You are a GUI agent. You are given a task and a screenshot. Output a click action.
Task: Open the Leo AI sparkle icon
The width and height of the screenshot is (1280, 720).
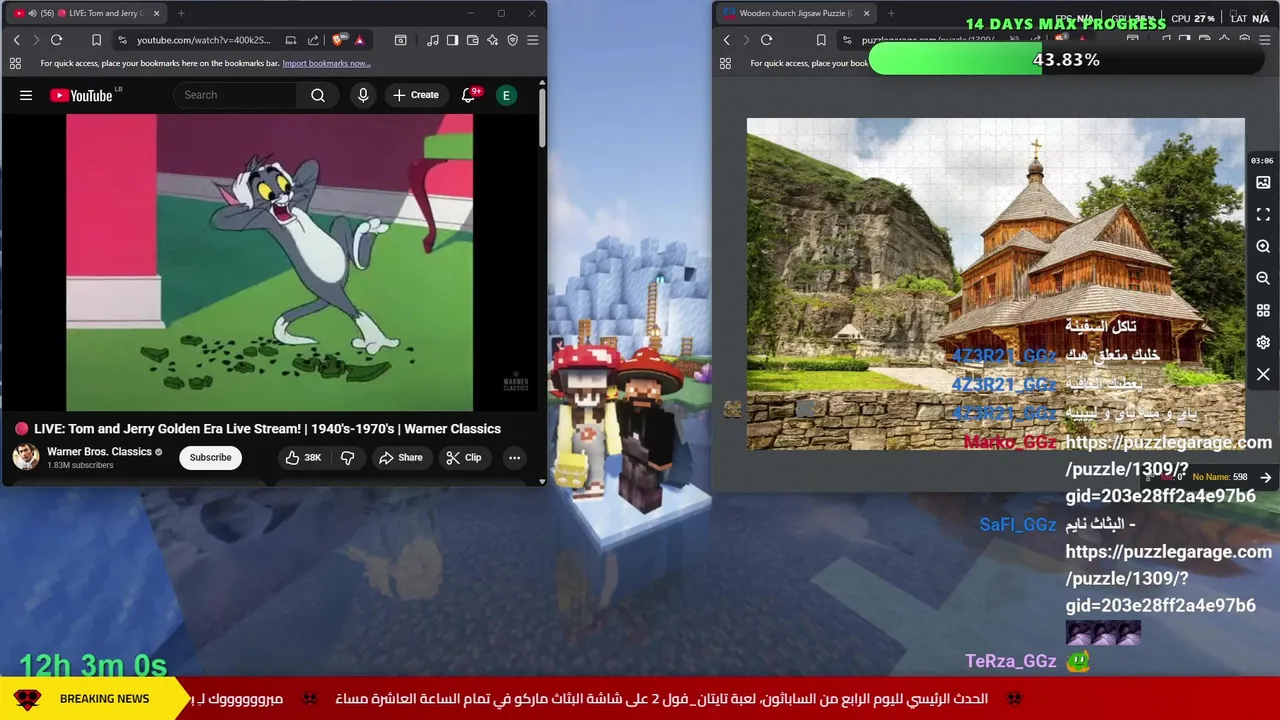point(492,40)
